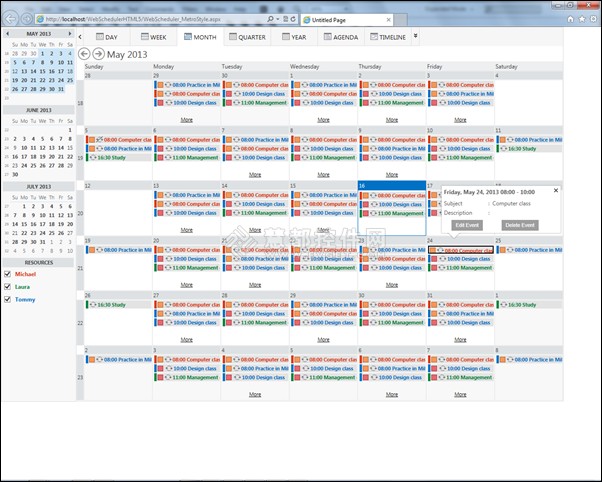This screenshot has width=602, height=482.
Task: Click More link under Monday May 13
Action: (x=187, y=230)
